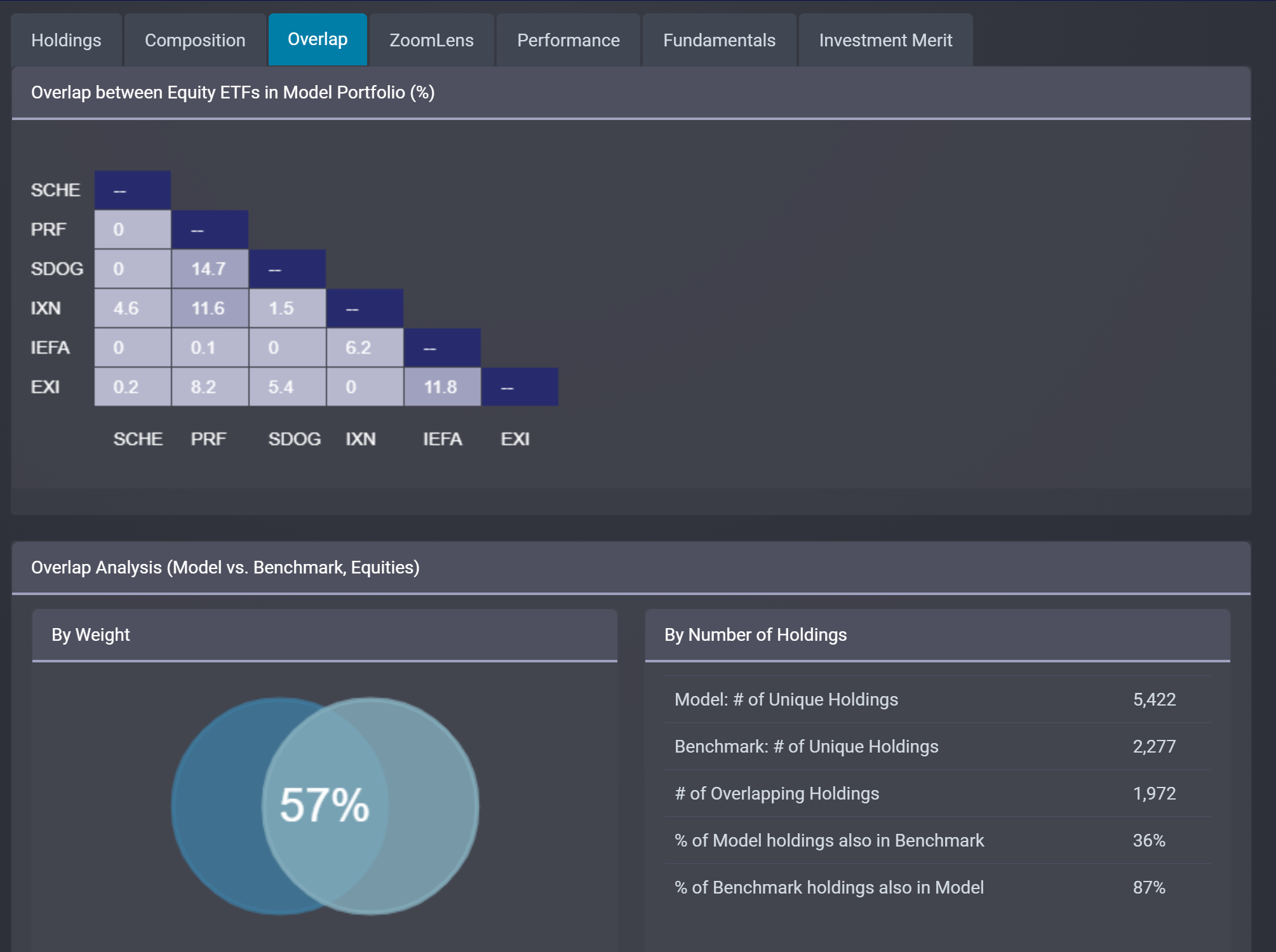This screenshot has width=1276, height=952.
Task: Switch to the Composition tab
Action: (x=195, y=40)
